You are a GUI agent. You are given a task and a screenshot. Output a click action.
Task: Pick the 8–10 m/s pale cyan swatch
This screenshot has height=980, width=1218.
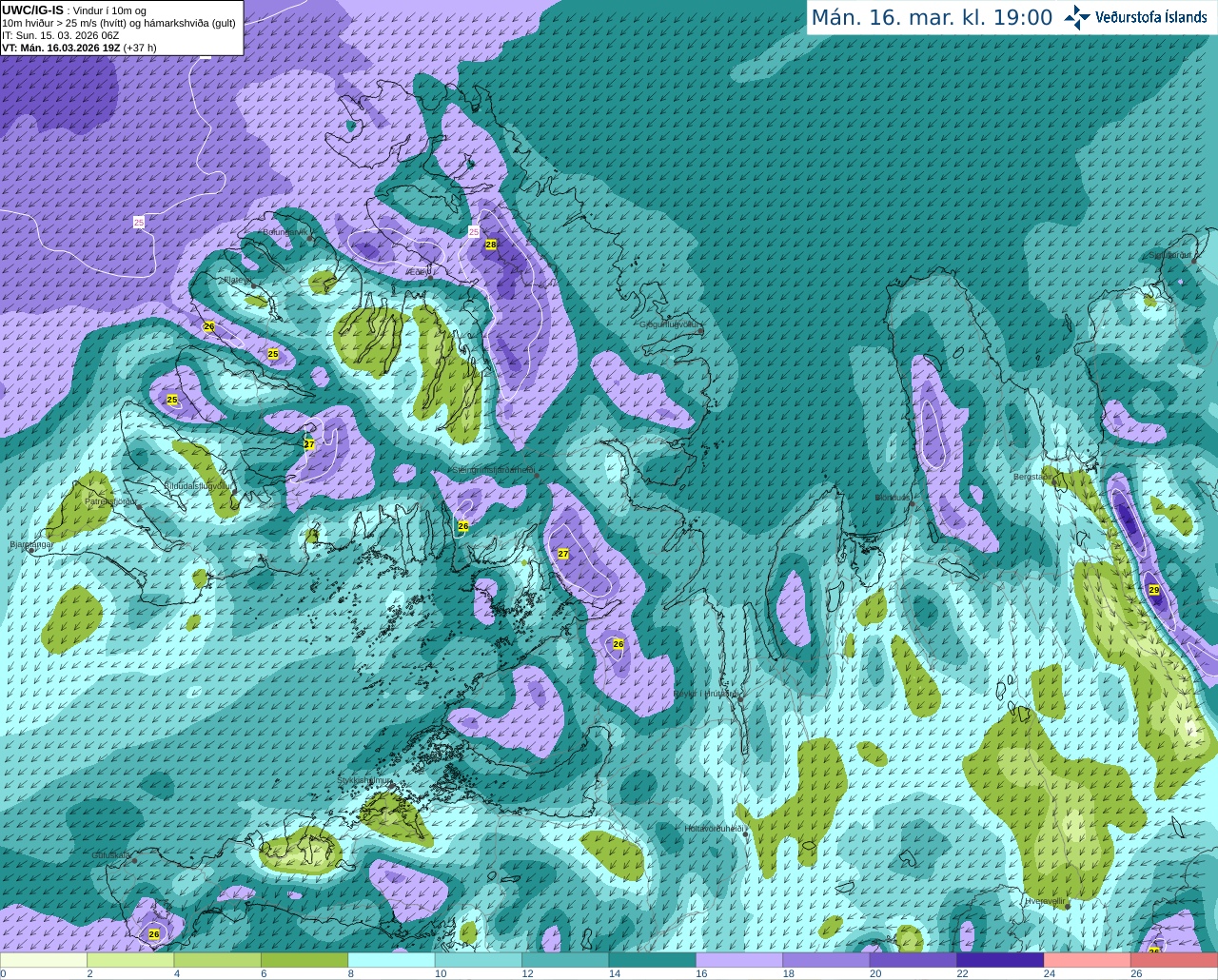point(391,960)
